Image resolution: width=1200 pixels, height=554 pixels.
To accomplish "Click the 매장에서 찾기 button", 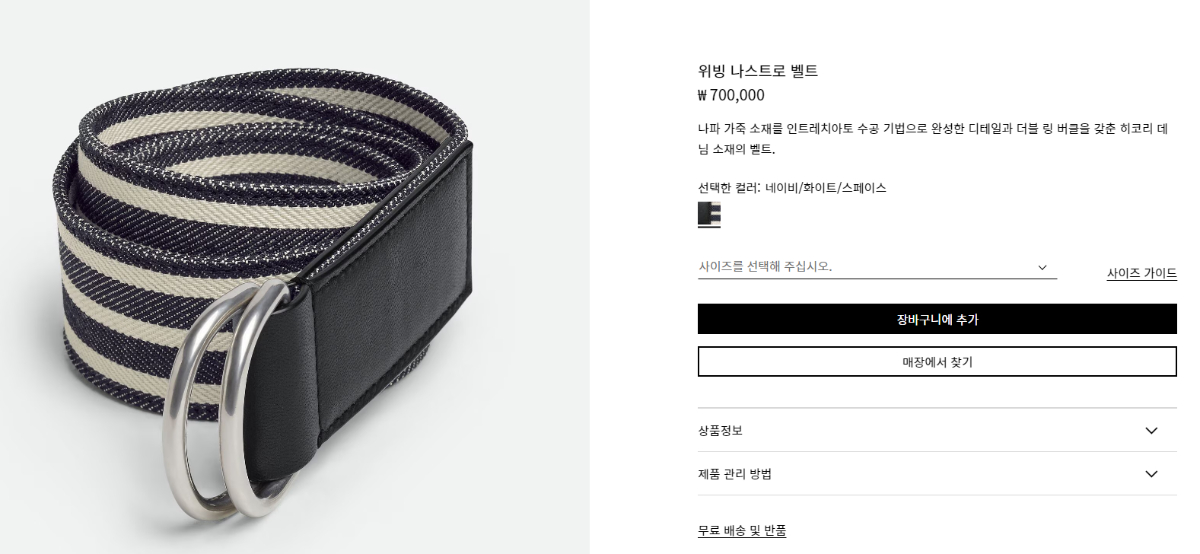I will pyautogui.click(x=937, y=362).
